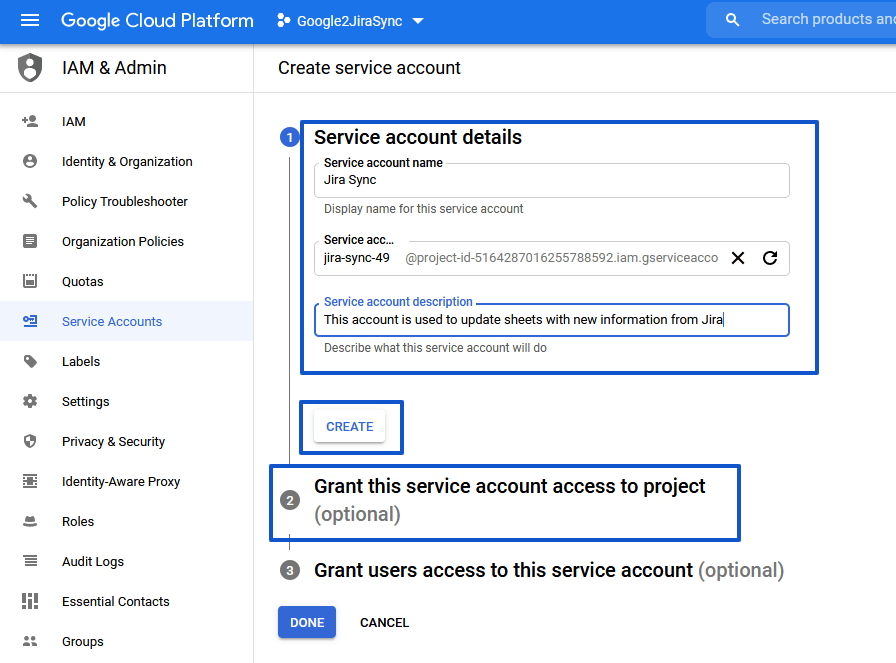Click the Identity & Organization person icon
The width and height of the screenshot is (896, 663).
[30, 161]
